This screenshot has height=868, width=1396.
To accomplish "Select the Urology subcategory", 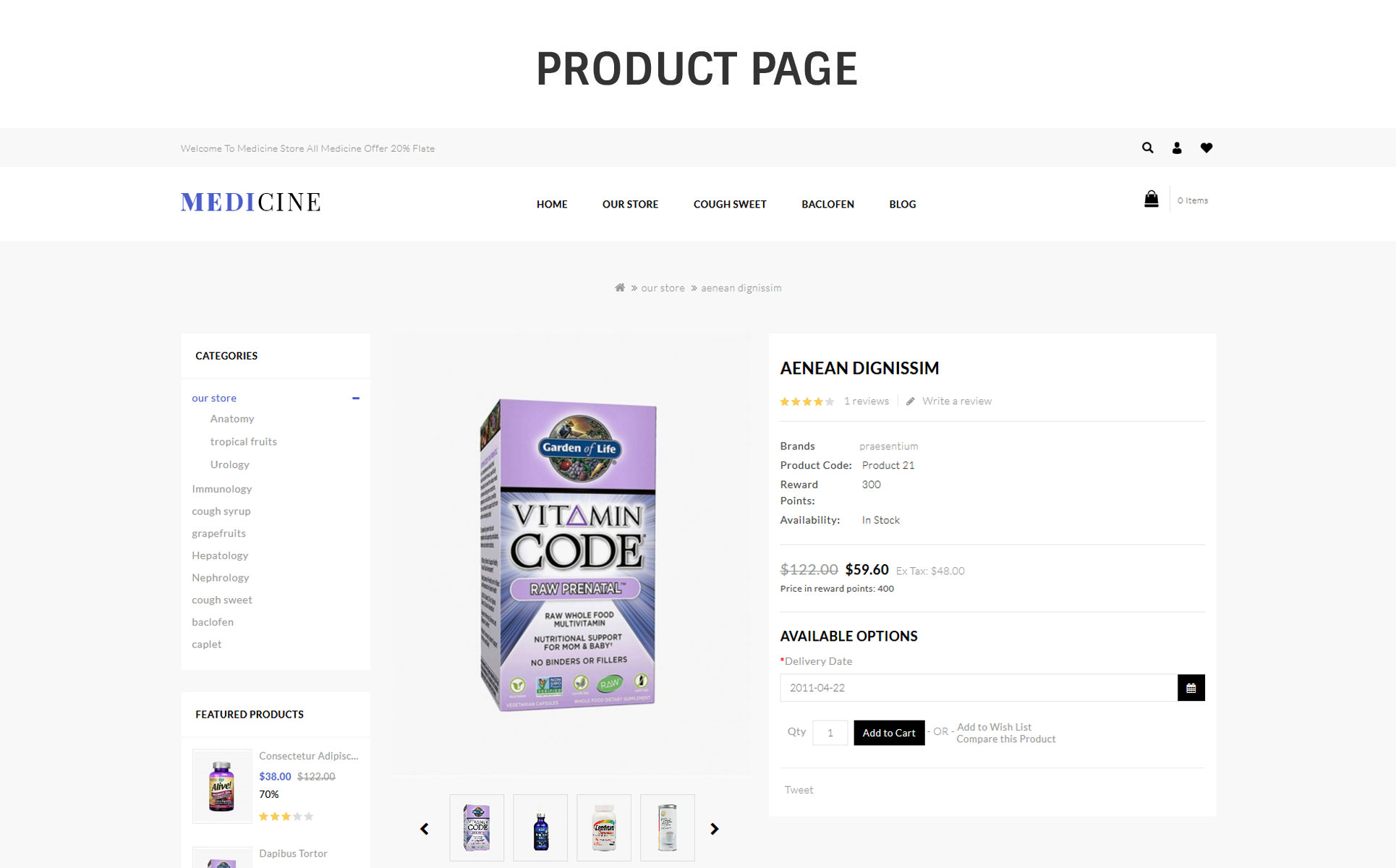I will coord(229,464).
